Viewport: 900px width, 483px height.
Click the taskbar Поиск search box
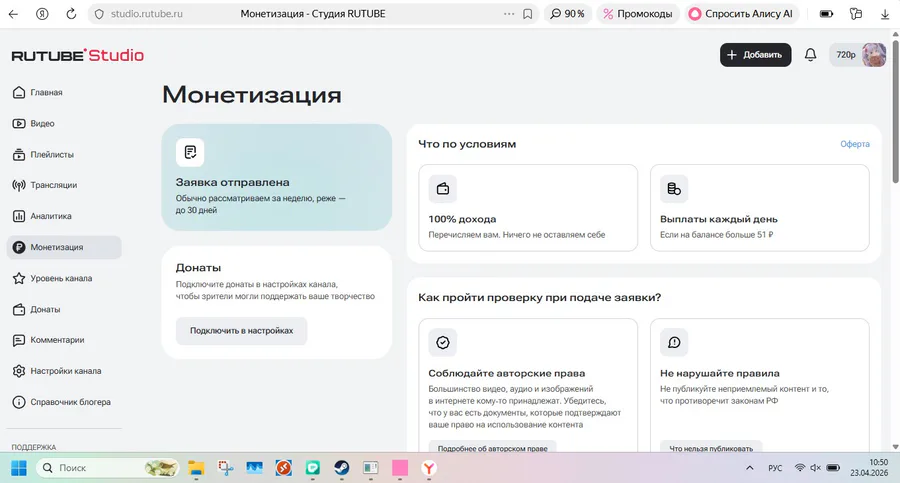coord(107,468)
